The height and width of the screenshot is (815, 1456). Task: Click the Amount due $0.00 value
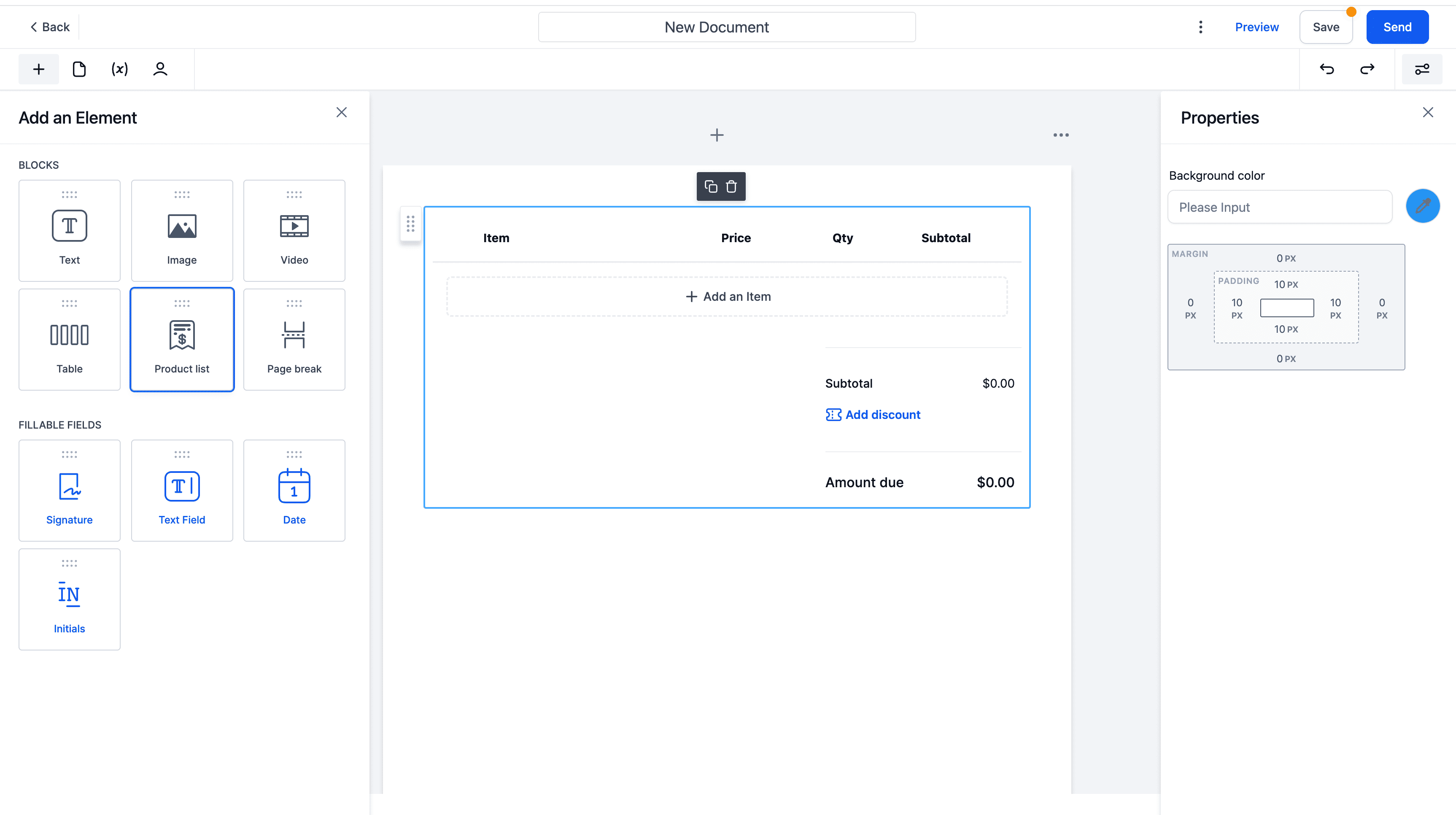click(x=995, y=483)
